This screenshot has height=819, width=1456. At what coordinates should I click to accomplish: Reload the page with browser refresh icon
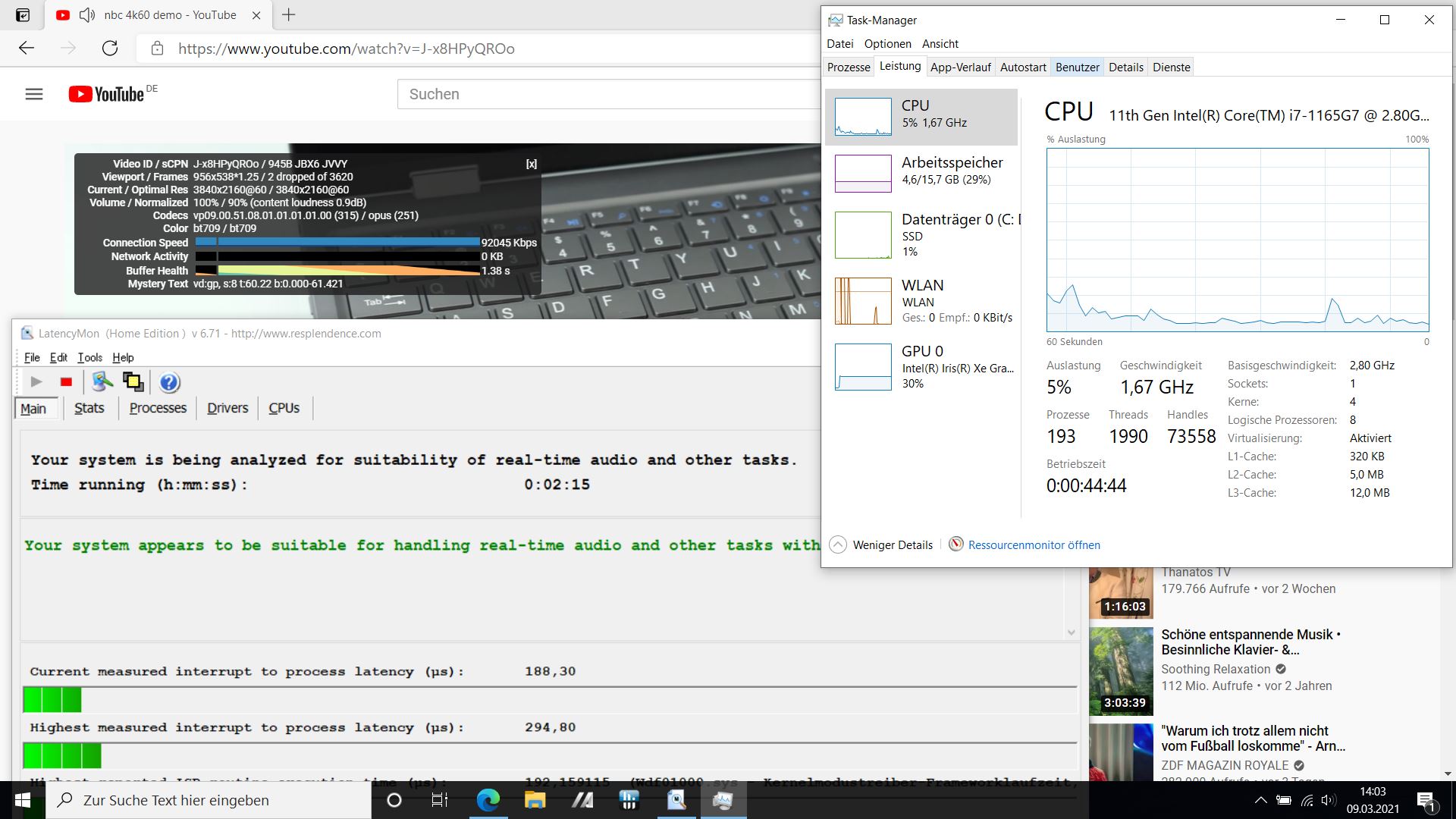pyautogui.click(x=110, y=49)
